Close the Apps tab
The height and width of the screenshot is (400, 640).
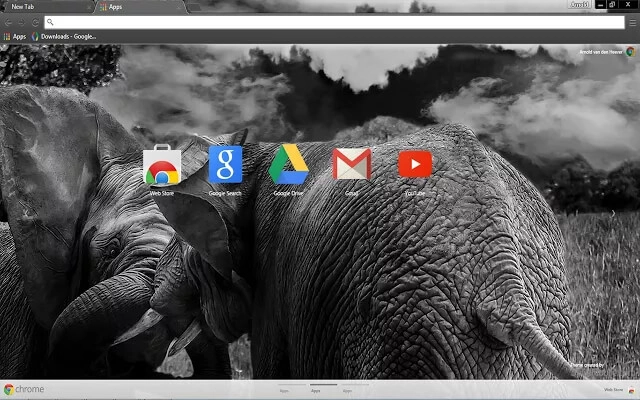coord(178,7)
